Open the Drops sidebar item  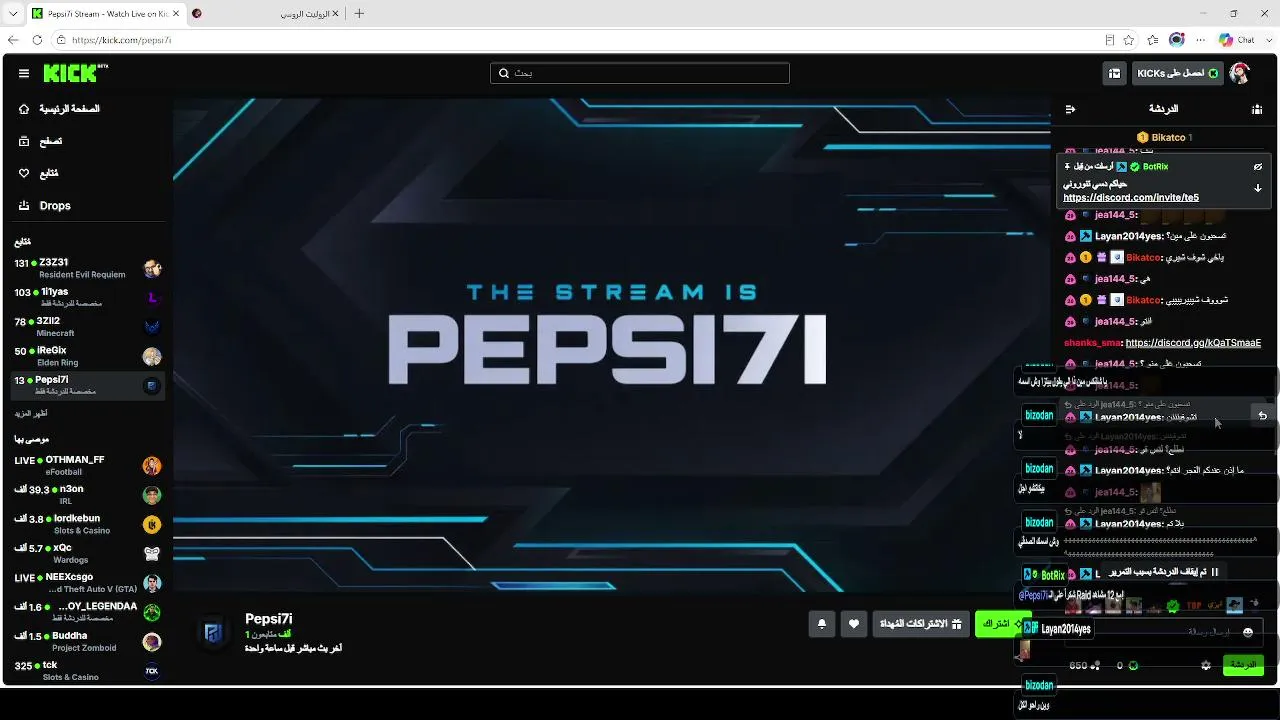click(87, 205)
